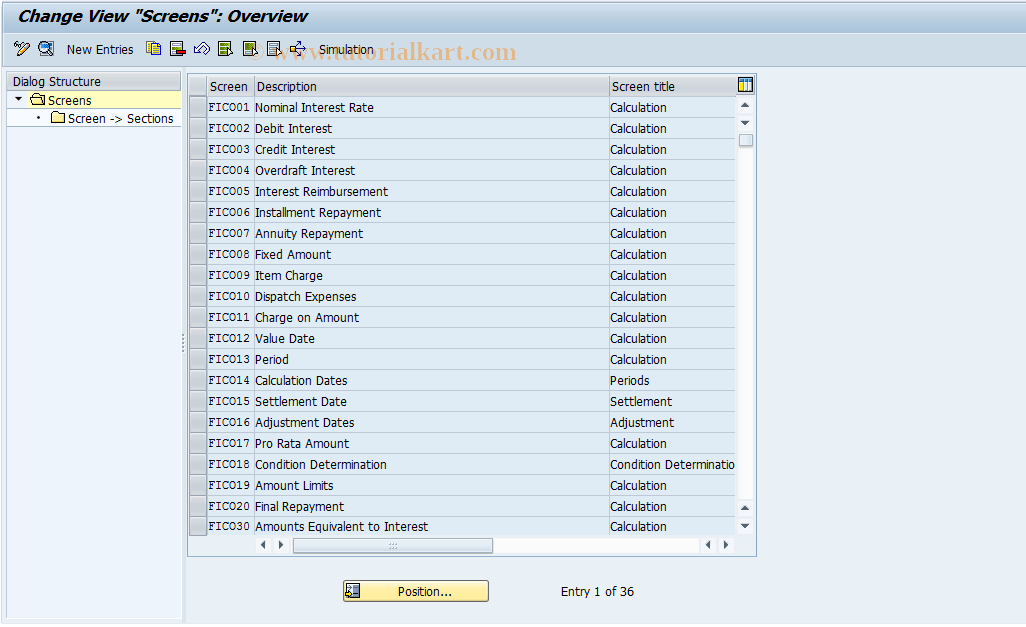Screen dimensions: 1026x627
Task: Select the row selector for FIC030
Action: point(198,526)
